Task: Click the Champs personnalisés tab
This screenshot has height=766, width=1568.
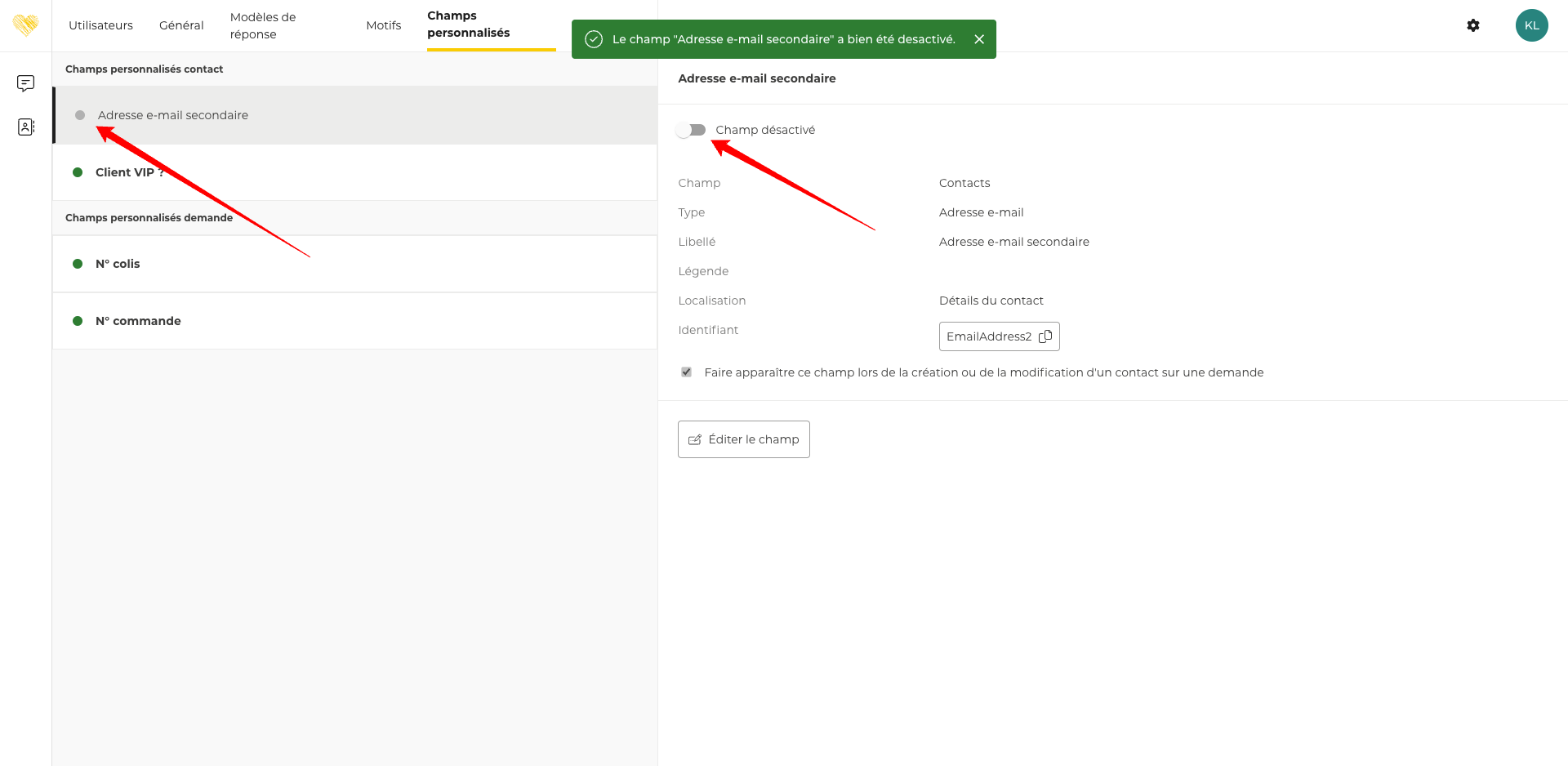Action: (x=468, y=24)
